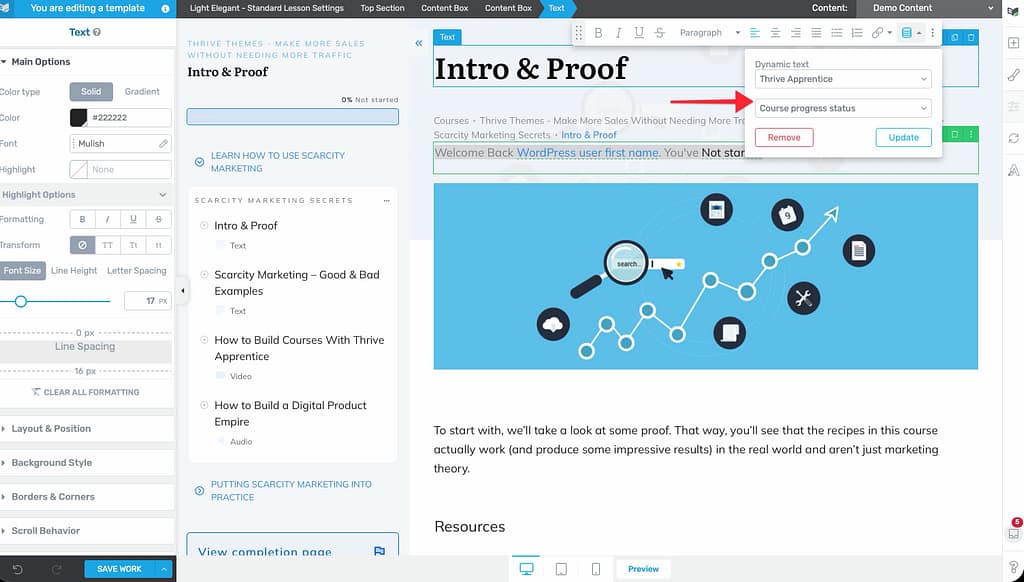Toggle uppercase TT transform option
The width and height of the screenshot is (1024, 582).
tap(108, 245)
